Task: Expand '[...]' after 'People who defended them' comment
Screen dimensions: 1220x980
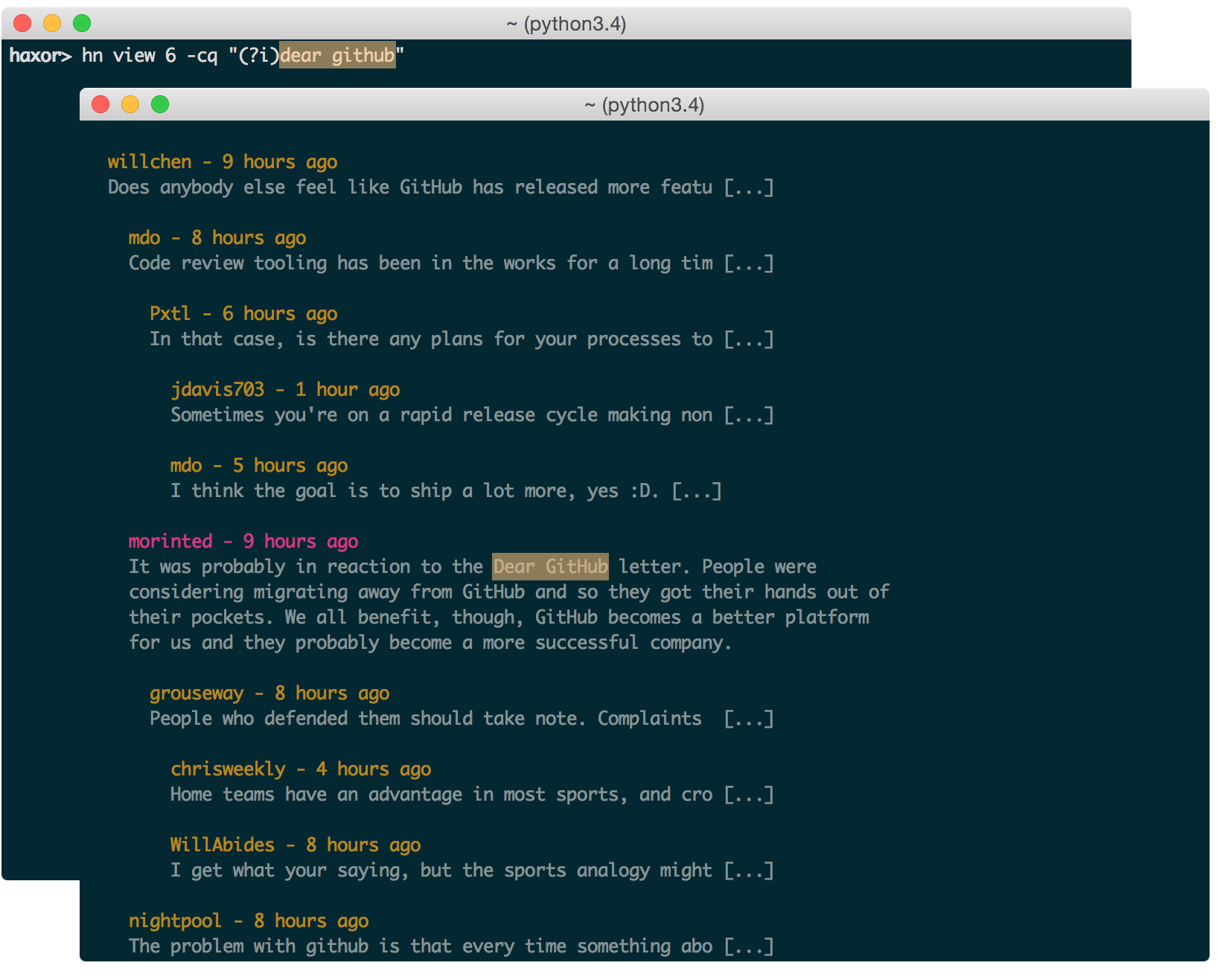Action: 749,719
